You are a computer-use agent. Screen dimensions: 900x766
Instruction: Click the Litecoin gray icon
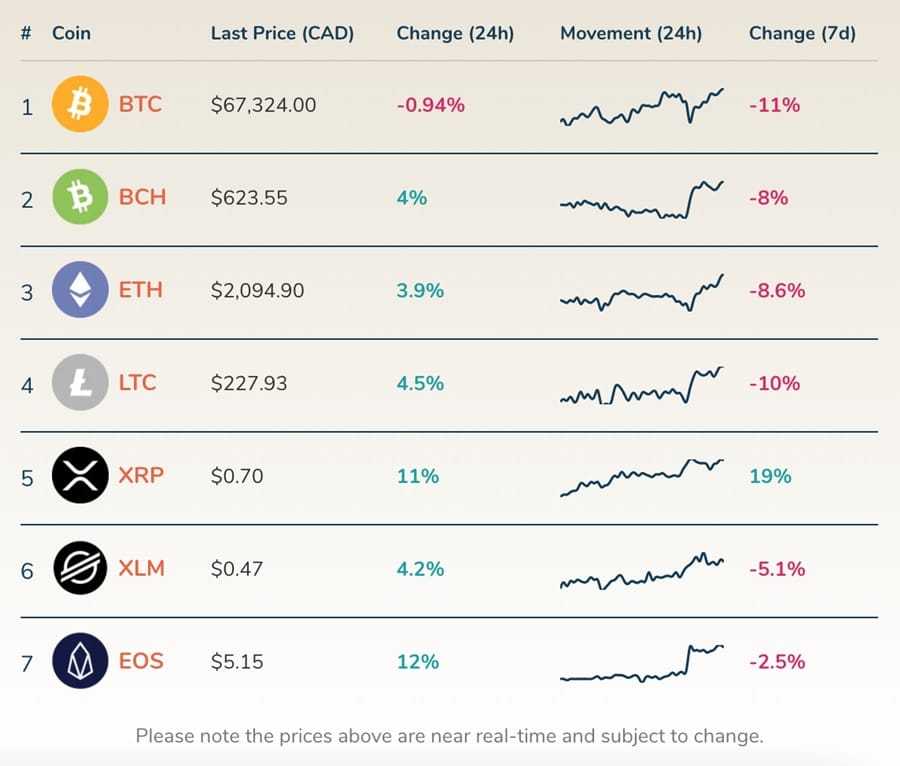click(x=78, y=383)
